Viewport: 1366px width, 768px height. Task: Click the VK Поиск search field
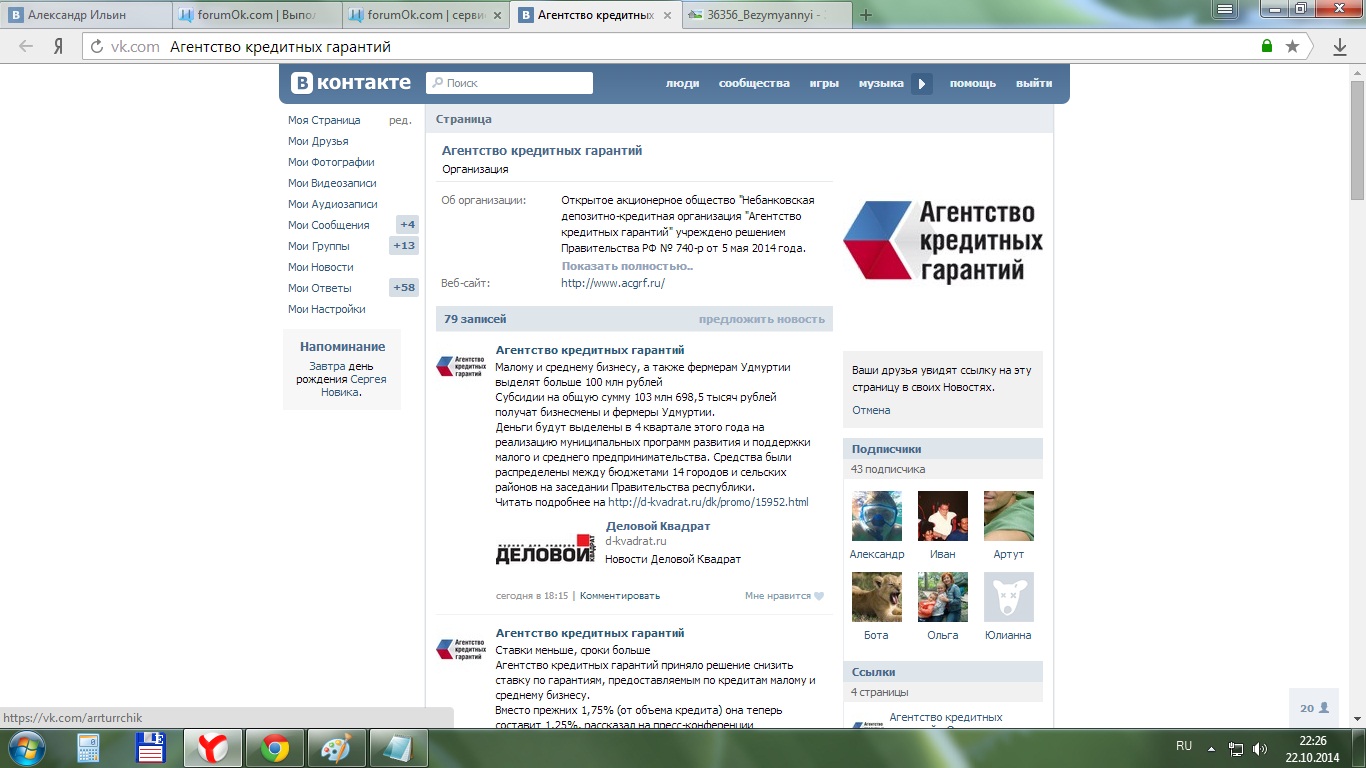[x=510, y=83]
